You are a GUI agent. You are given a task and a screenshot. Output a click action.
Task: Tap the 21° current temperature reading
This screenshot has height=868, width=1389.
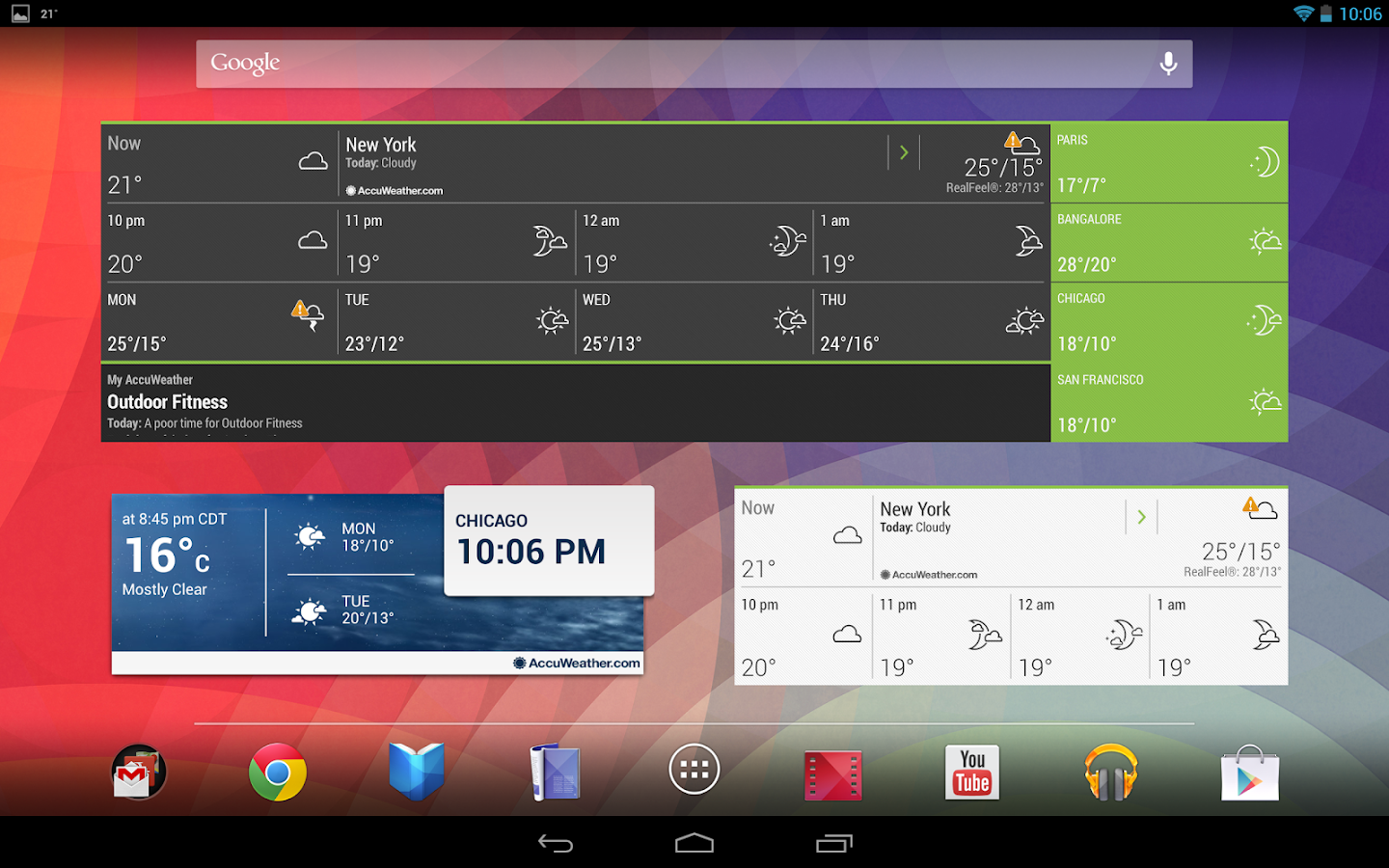click(x=123, y=184)
